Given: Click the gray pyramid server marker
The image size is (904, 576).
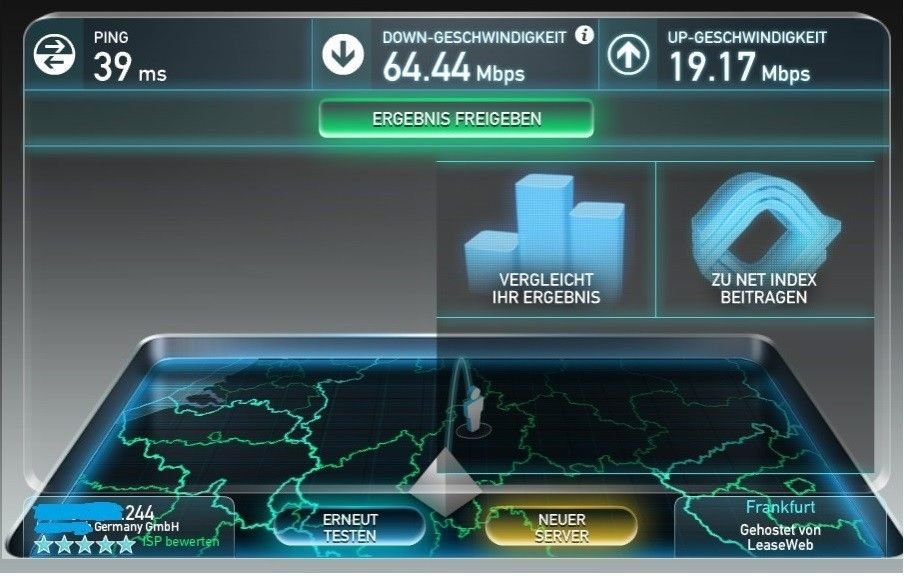Looking at the screenshot, I should pos(445,483).
